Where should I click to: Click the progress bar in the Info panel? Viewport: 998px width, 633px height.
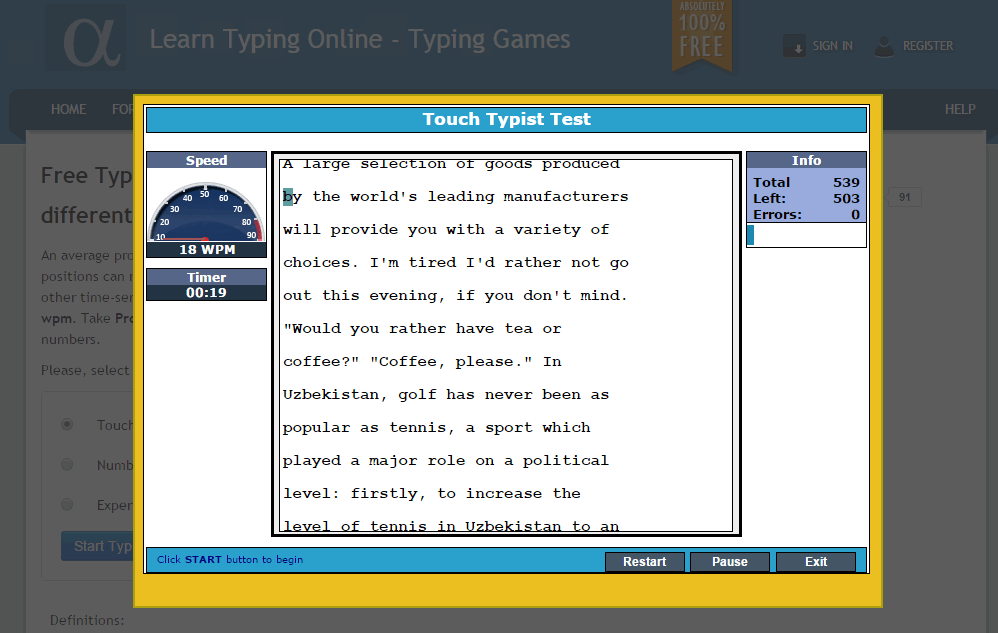click(x=806, y=235)
